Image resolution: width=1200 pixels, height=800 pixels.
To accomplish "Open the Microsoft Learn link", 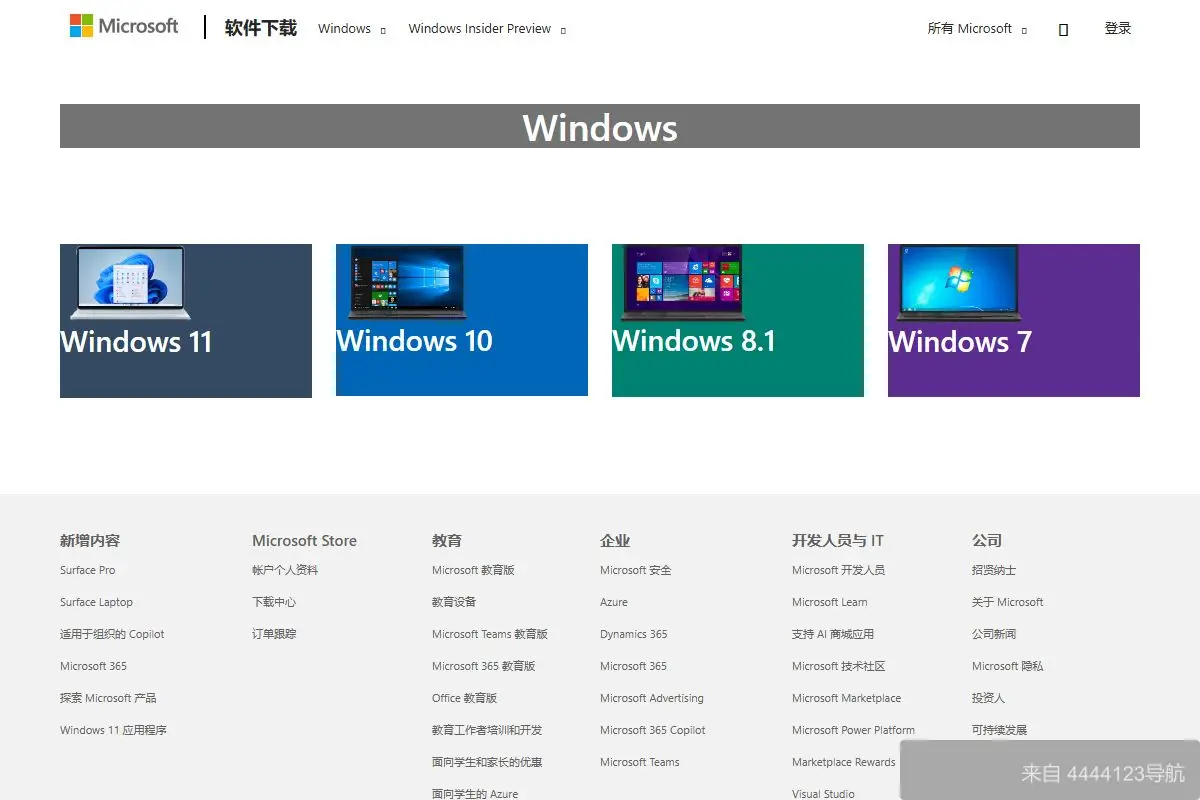I will (829, 602).
